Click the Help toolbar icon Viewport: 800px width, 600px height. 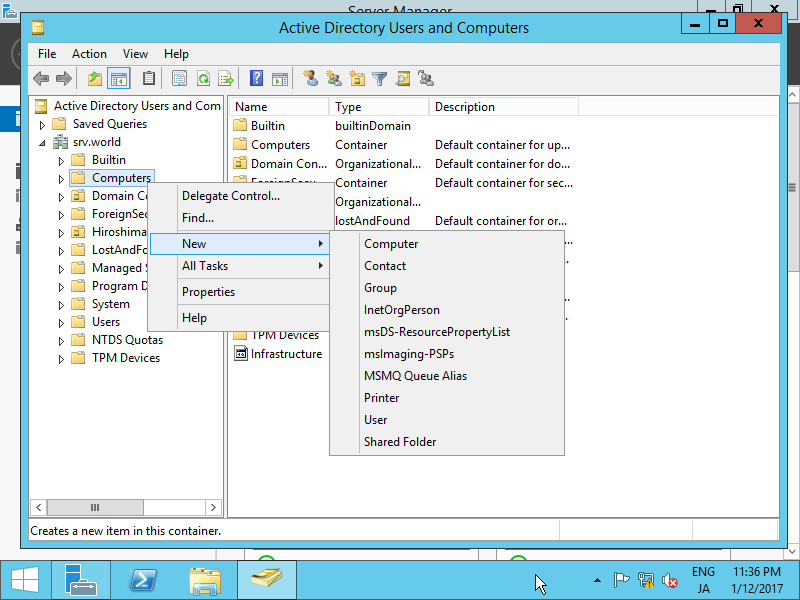258,78
